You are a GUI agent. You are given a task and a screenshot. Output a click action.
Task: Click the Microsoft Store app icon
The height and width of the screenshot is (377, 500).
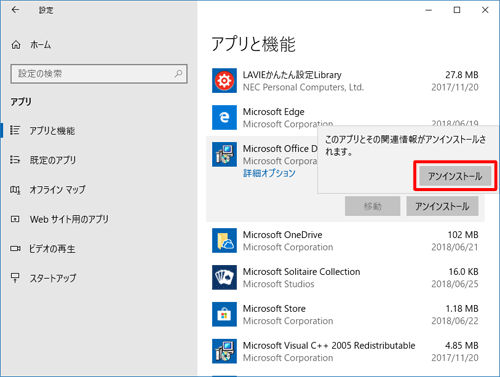[224, 314]
